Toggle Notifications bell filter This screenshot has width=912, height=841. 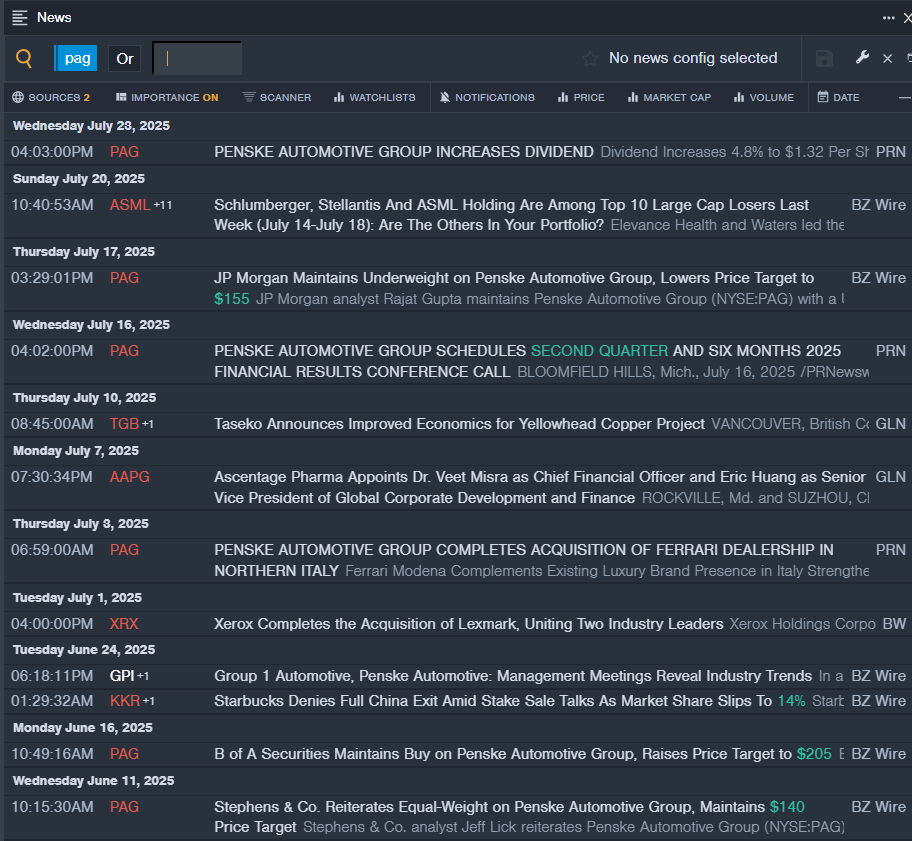pyautogui.click(x=487, y=97)
